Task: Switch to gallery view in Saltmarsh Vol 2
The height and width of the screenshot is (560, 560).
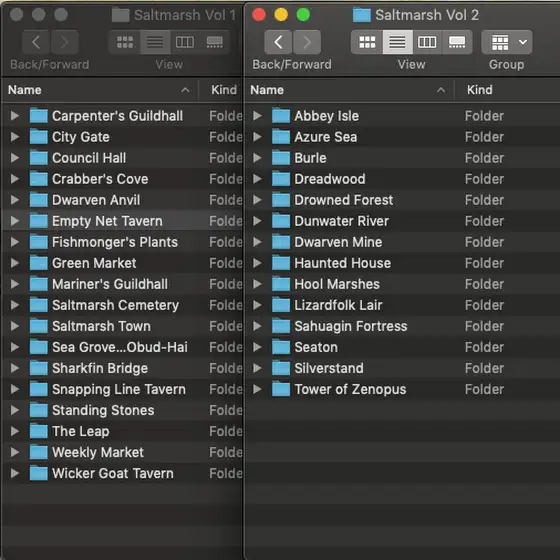Action: (x=457, y=42)
